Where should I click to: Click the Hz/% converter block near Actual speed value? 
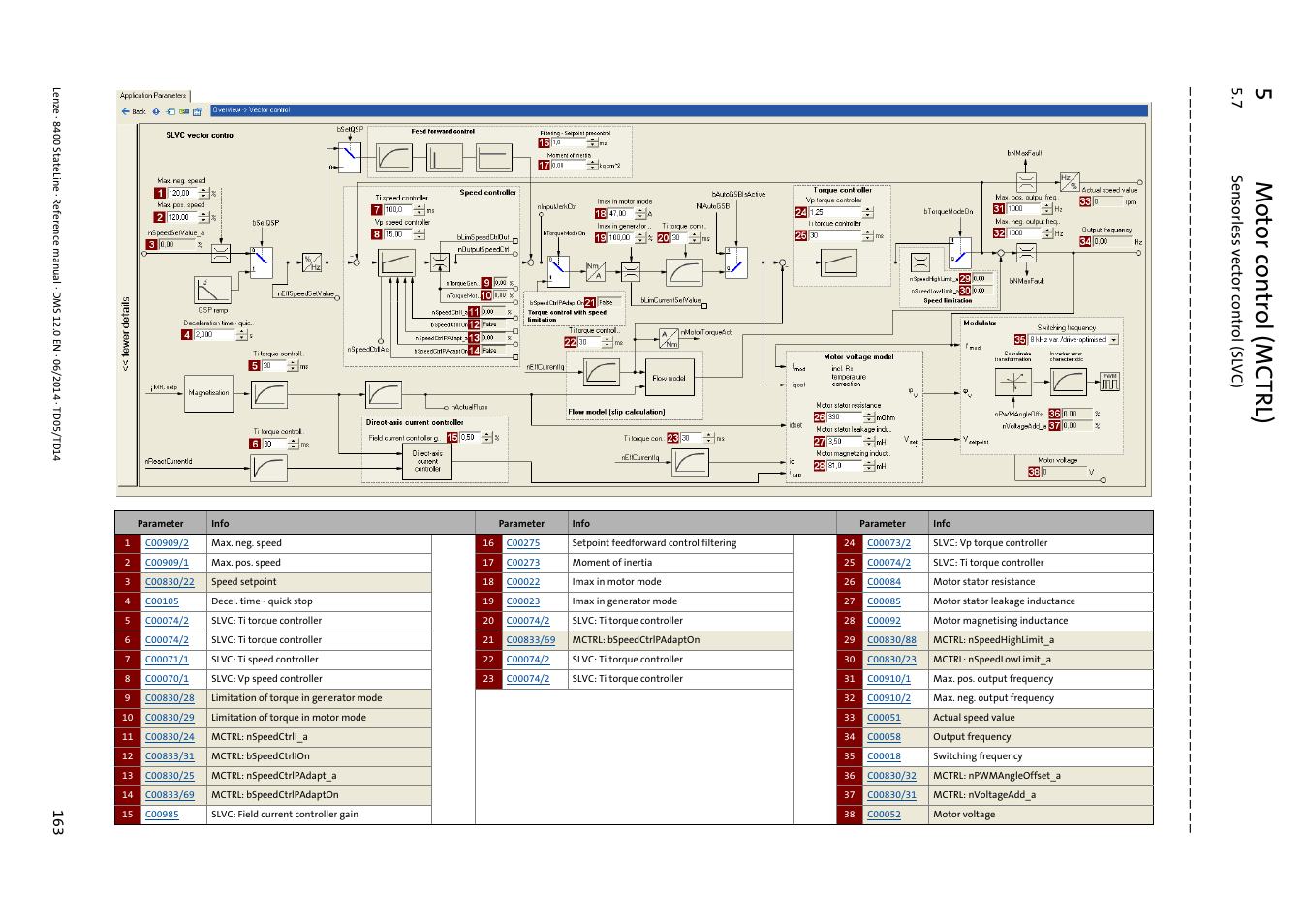tap(1068, 182)
